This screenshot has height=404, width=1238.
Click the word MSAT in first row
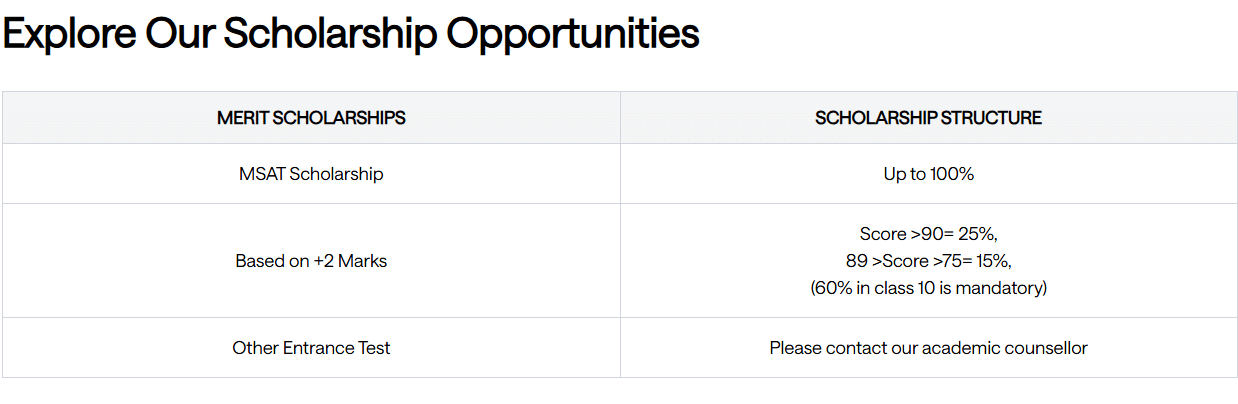261,174
